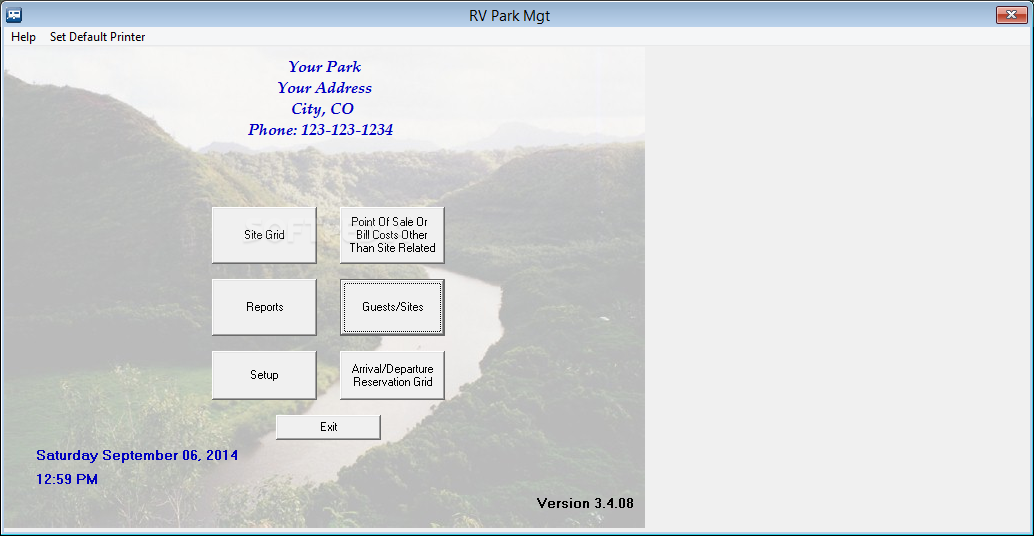Click the RV Park Mgt window title
Screen dimensions: 1034x536
tap(510, 16)
